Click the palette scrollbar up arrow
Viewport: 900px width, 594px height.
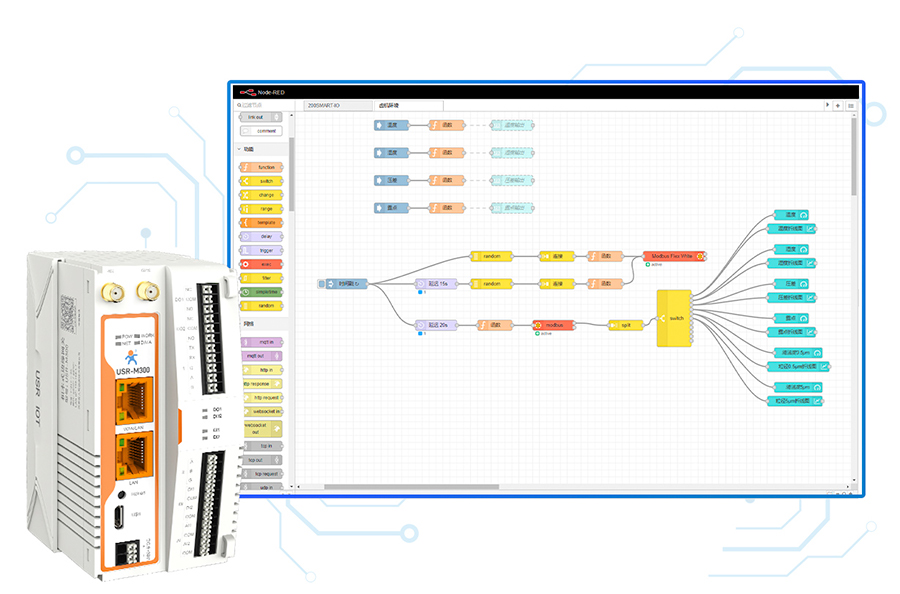291,115
